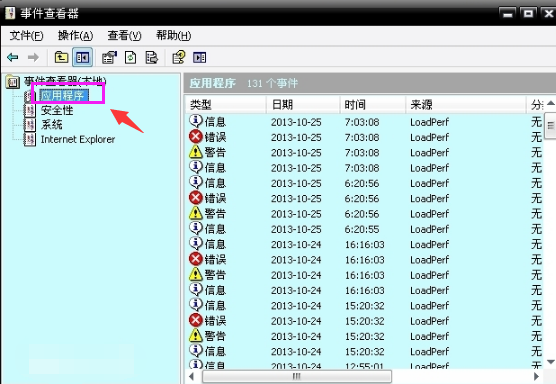The height and width of the screenshot is (384, 556).
Task: Open the 文件(F) menu
Action: (x=26, y=35)
